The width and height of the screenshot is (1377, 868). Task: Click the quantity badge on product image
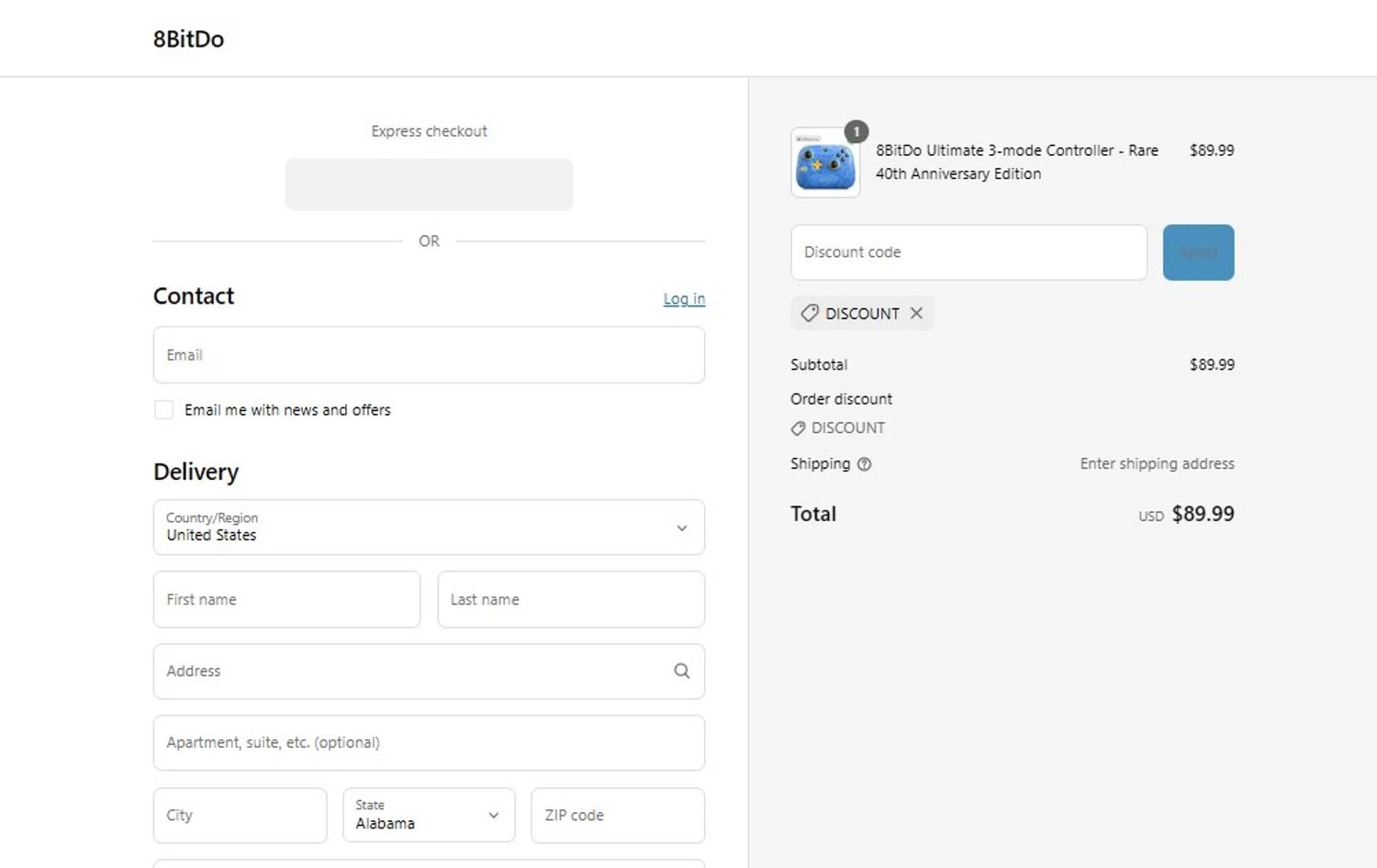pyautogui.click(x=856, y=131)
